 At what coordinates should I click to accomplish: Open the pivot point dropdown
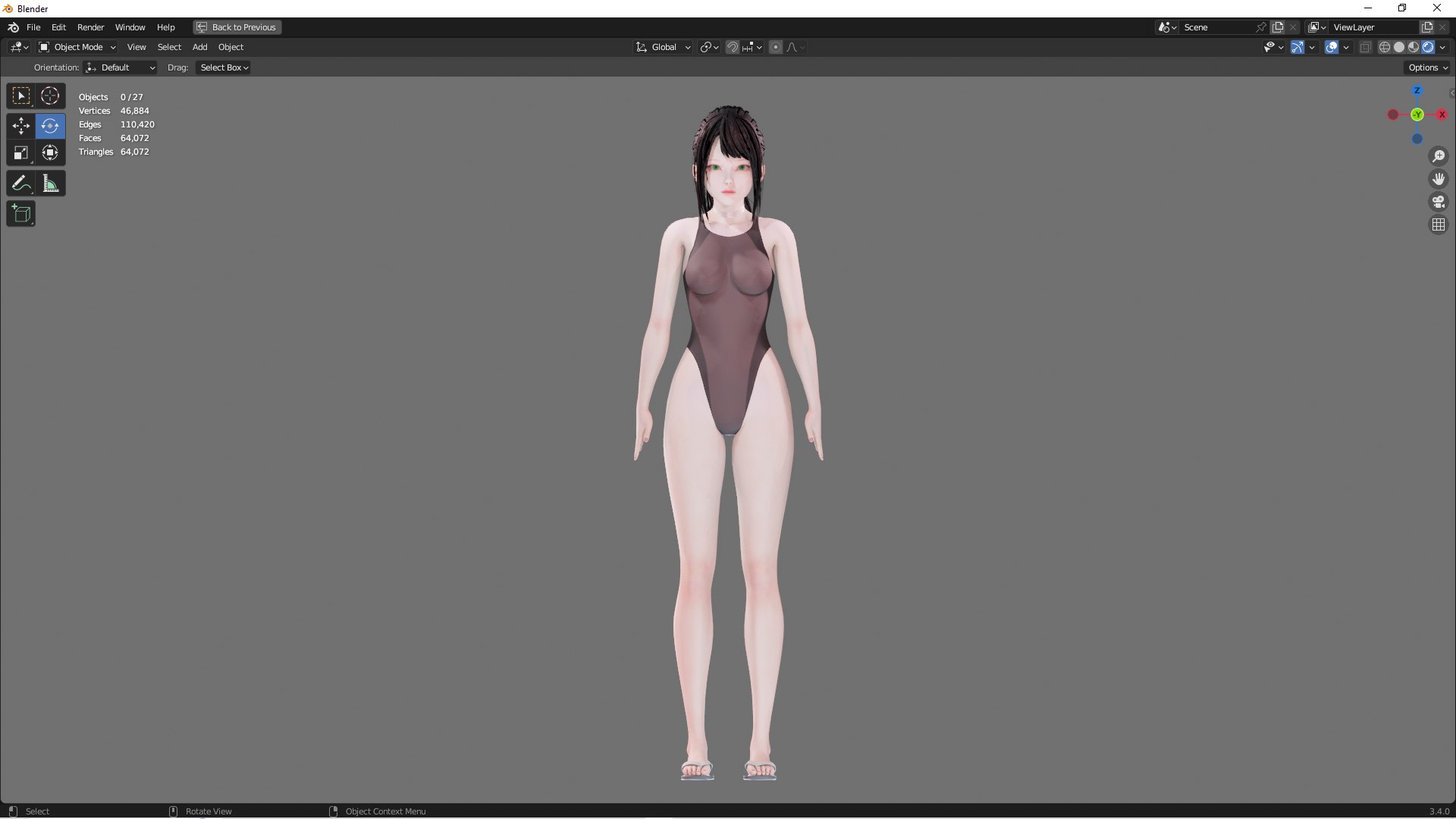(709, 47)
